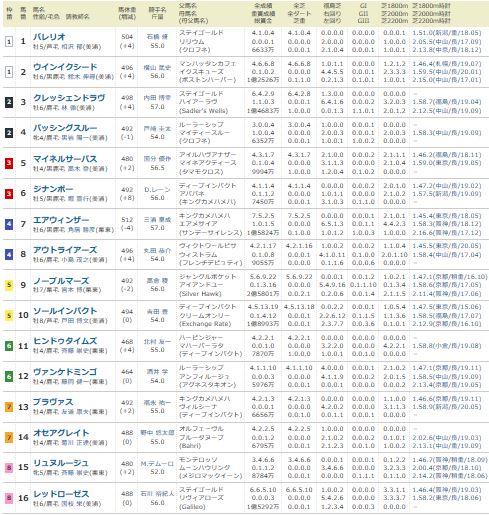Click black frame 2 box beside horse 3
This screenshot has height=515, width=489.
coord(9,102)
